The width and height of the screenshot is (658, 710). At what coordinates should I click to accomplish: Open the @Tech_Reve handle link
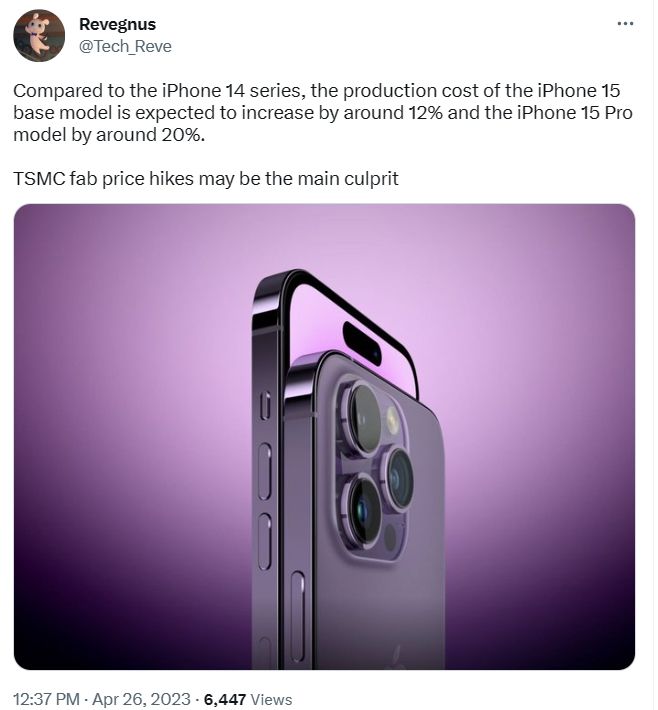tap(125, 47)
